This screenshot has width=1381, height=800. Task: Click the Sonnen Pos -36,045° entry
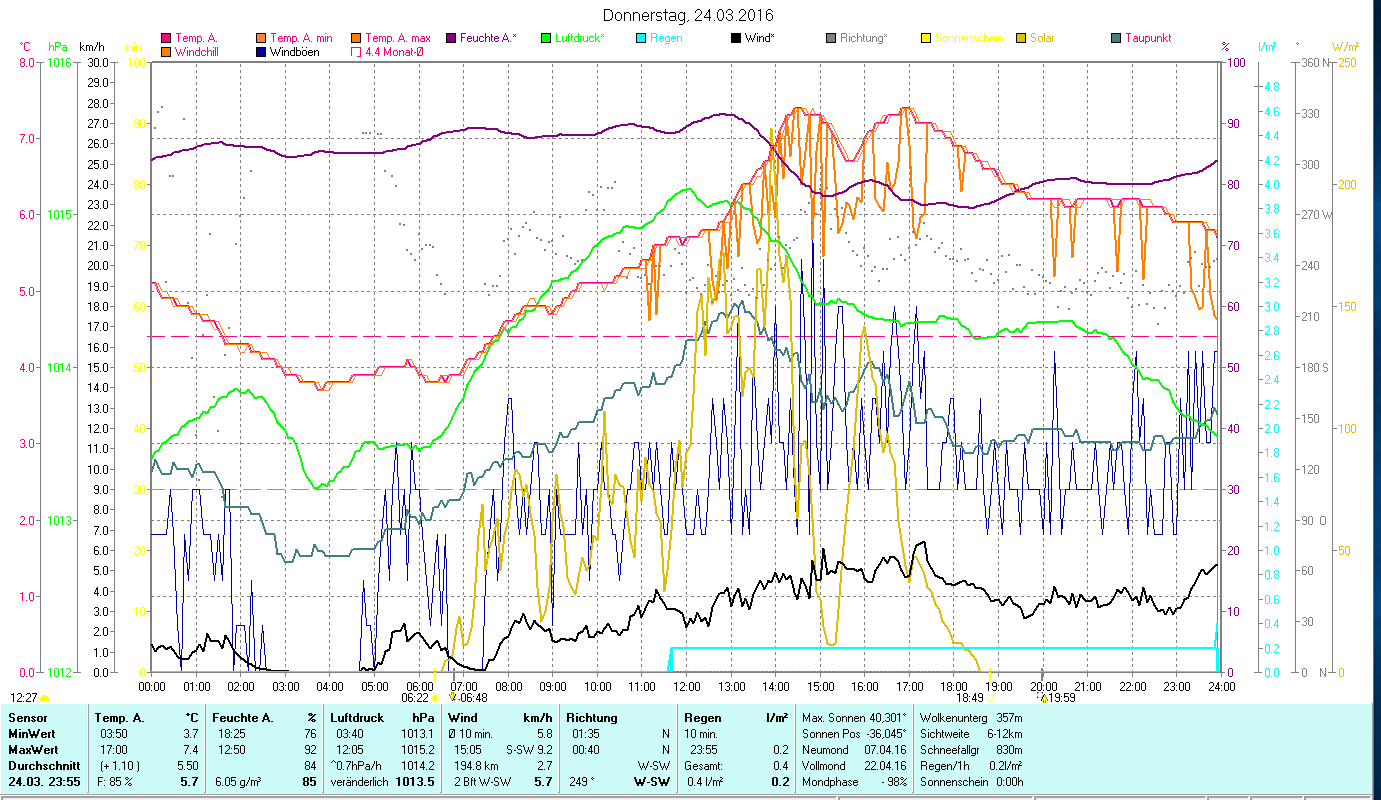(854, 732)
